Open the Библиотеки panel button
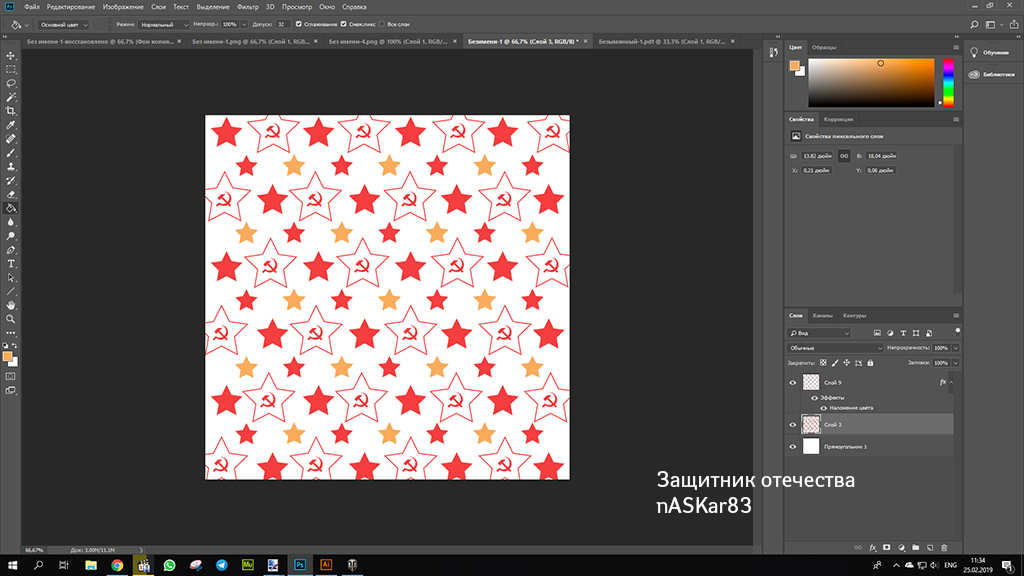 coord(990,74)
